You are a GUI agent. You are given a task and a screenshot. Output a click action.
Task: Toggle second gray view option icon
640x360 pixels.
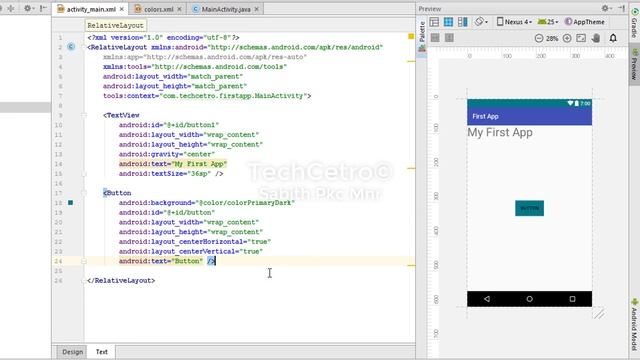point(449,38)
